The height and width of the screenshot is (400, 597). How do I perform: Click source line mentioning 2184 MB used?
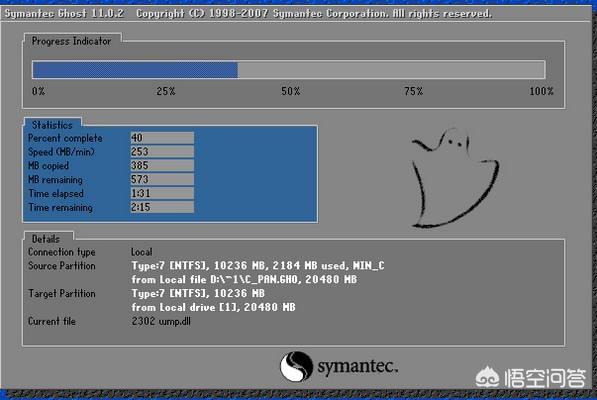coord(258,266)
